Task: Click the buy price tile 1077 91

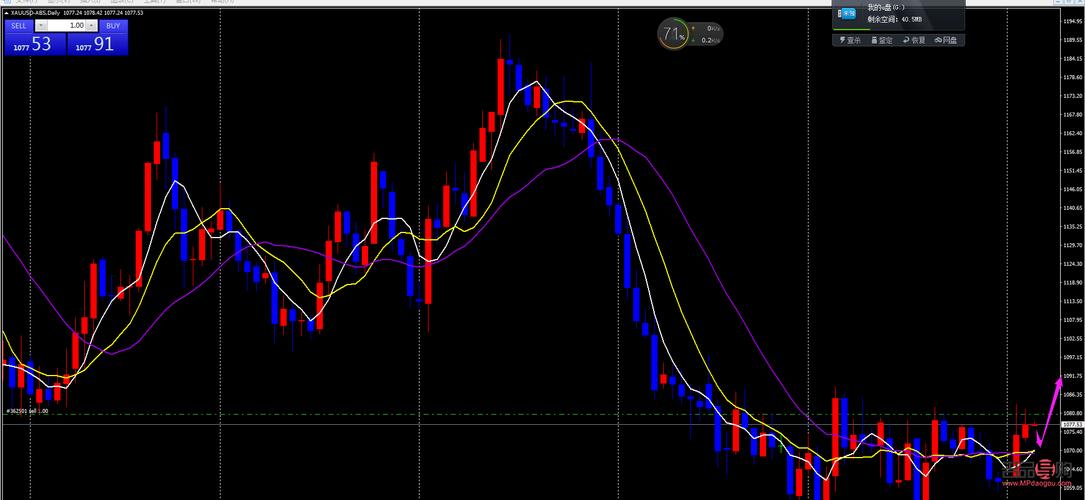Action: pyautogui.click(x=98, y=44)
